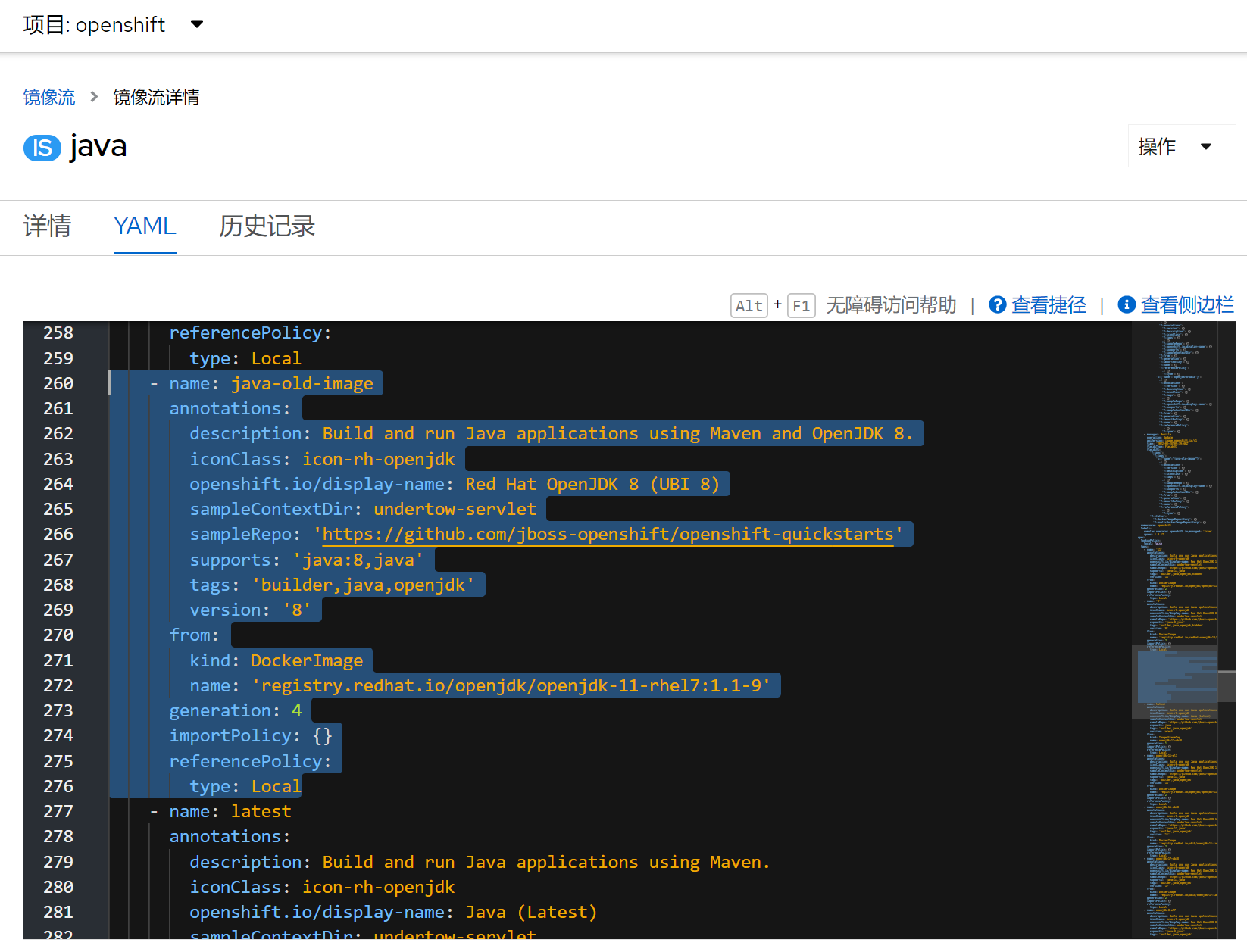The height and width of the screenshot is (952, 1247).
Task: Click 'from:' on line 270
Action: 194,635
